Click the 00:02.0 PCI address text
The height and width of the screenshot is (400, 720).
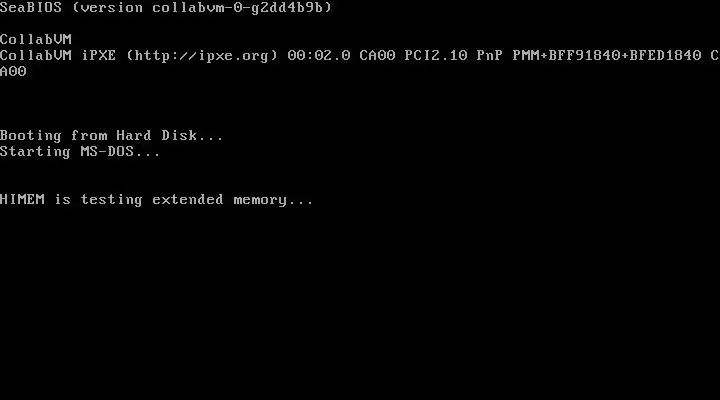319,56
